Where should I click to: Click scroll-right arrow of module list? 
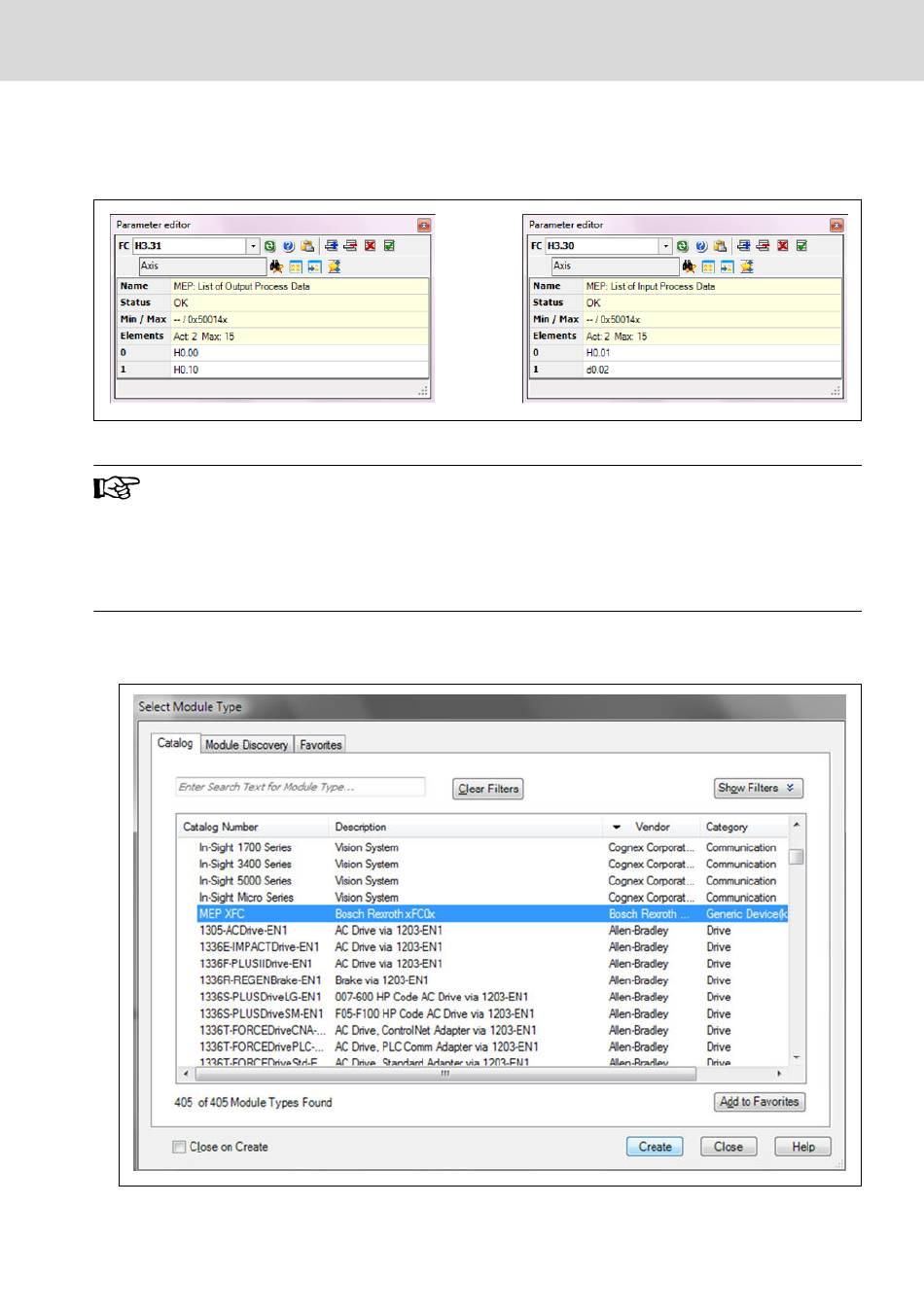779,1074
